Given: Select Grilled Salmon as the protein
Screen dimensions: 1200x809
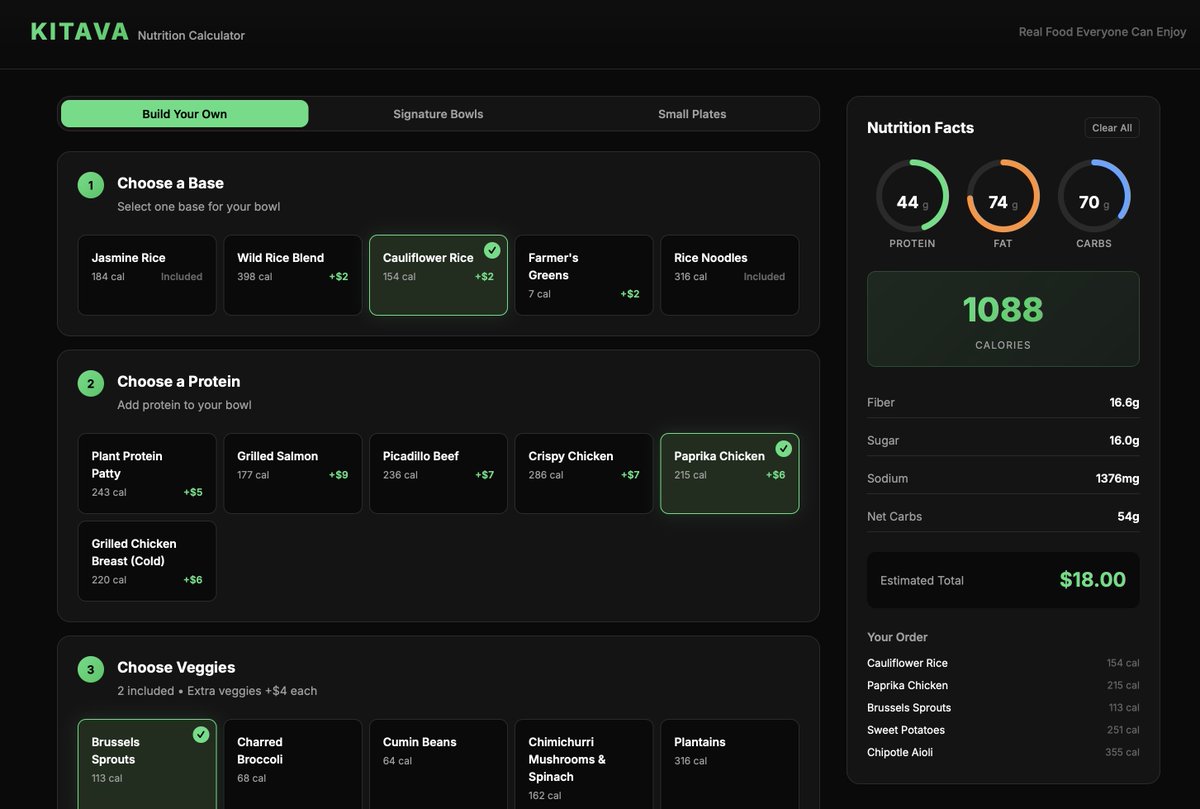Looking at the screenshot, I should pyautogui.click(x=292, y=472).
